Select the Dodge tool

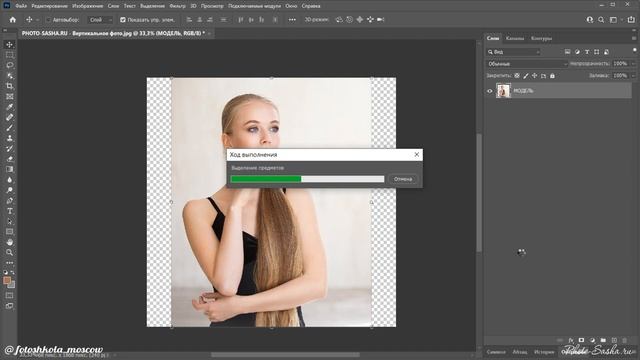[9, 190]
